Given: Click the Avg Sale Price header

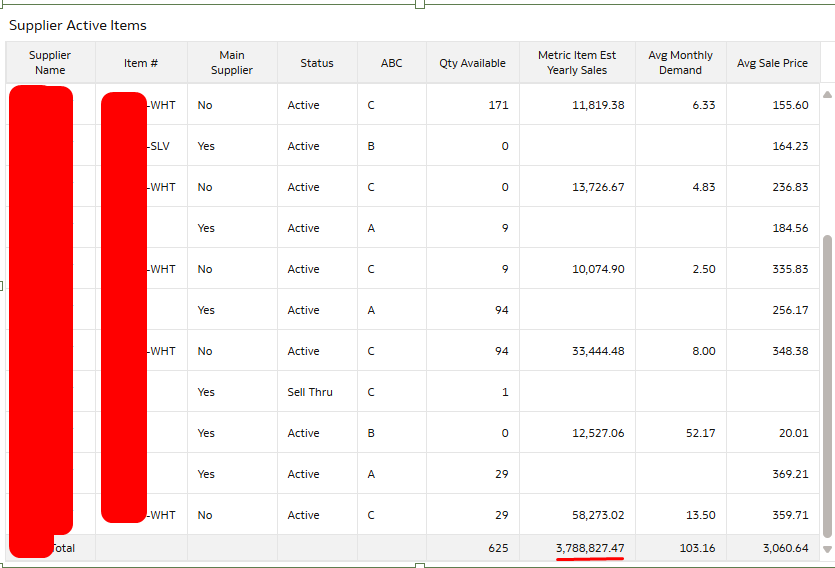Looking at the screenshot, I should click(772, 63).
